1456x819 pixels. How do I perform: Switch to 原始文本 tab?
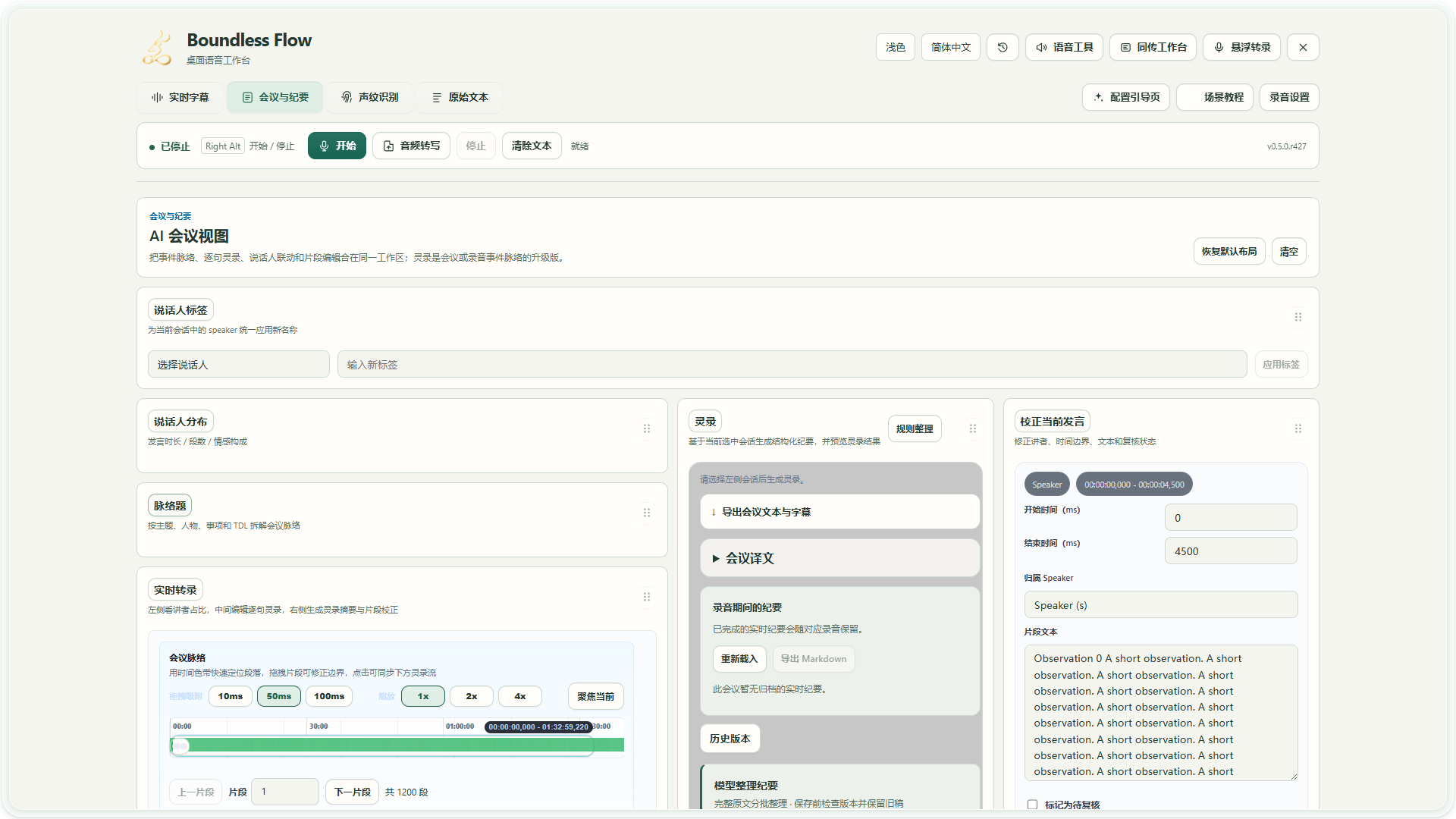(x=460, y=97)
